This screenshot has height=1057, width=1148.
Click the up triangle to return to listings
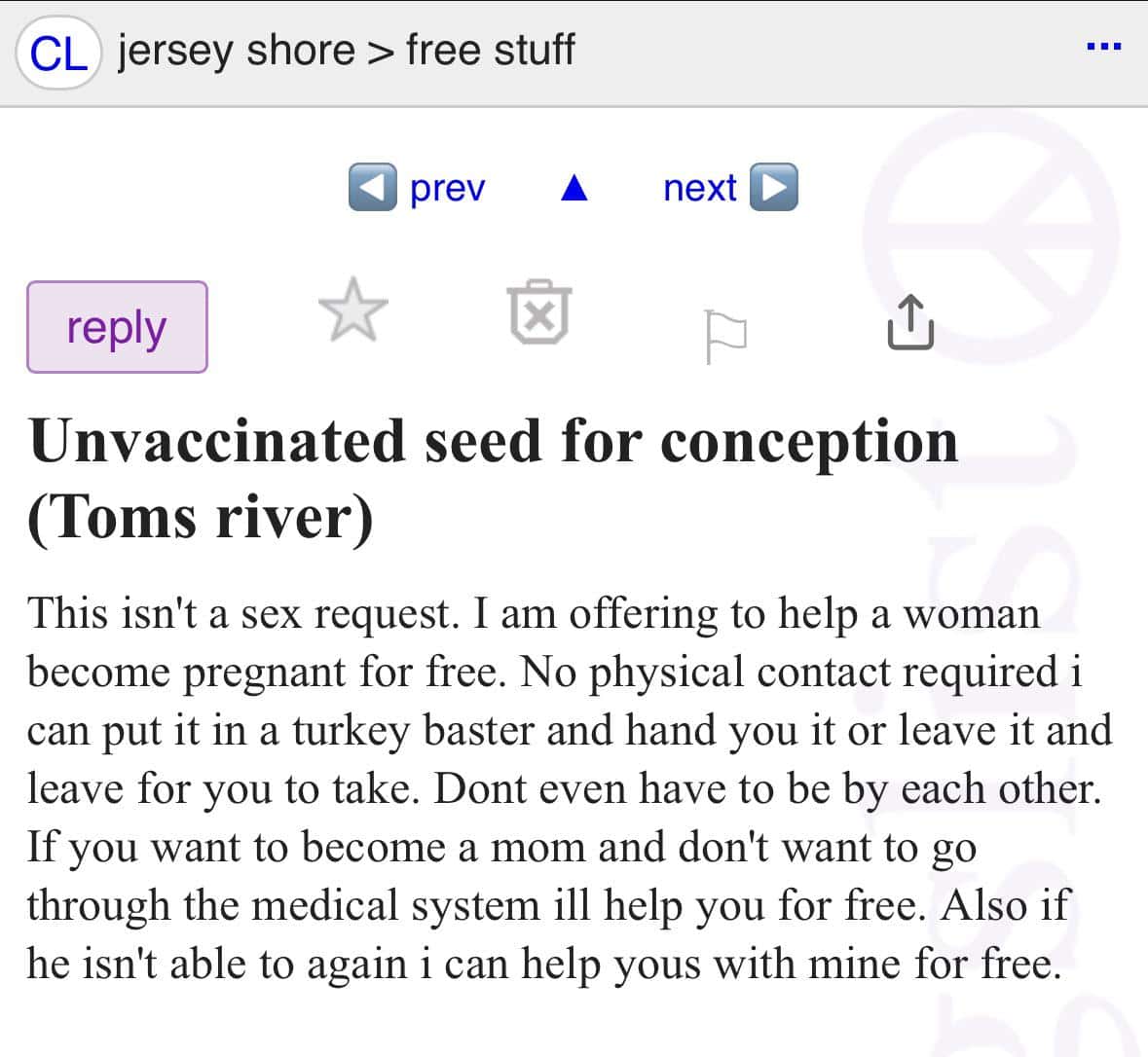click(x=574, y=187)
